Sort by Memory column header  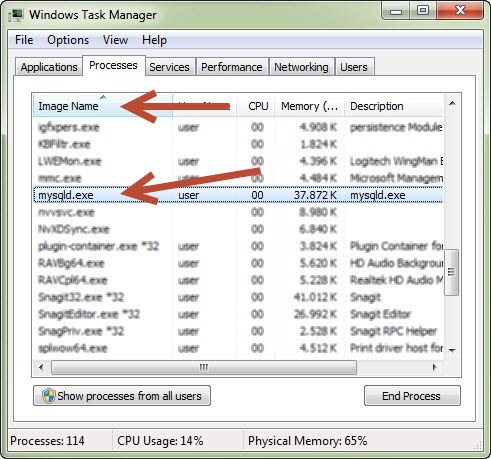[x=309, y=106]
